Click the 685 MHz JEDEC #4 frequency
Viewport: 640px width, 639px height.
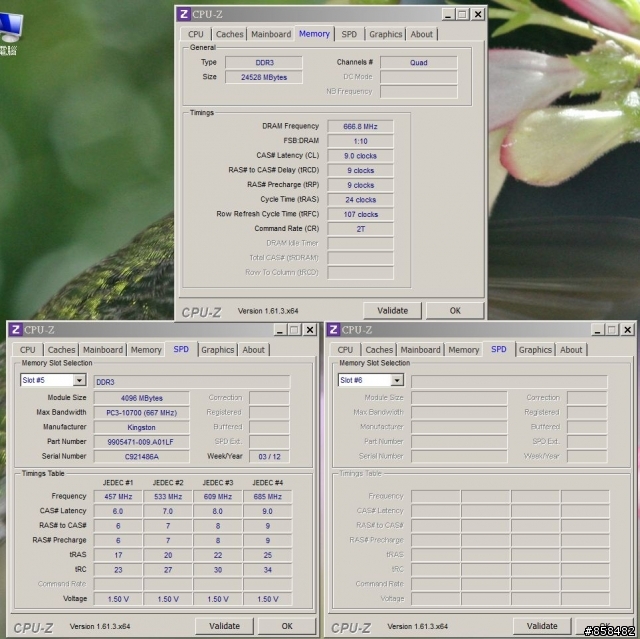coord(267,497)
